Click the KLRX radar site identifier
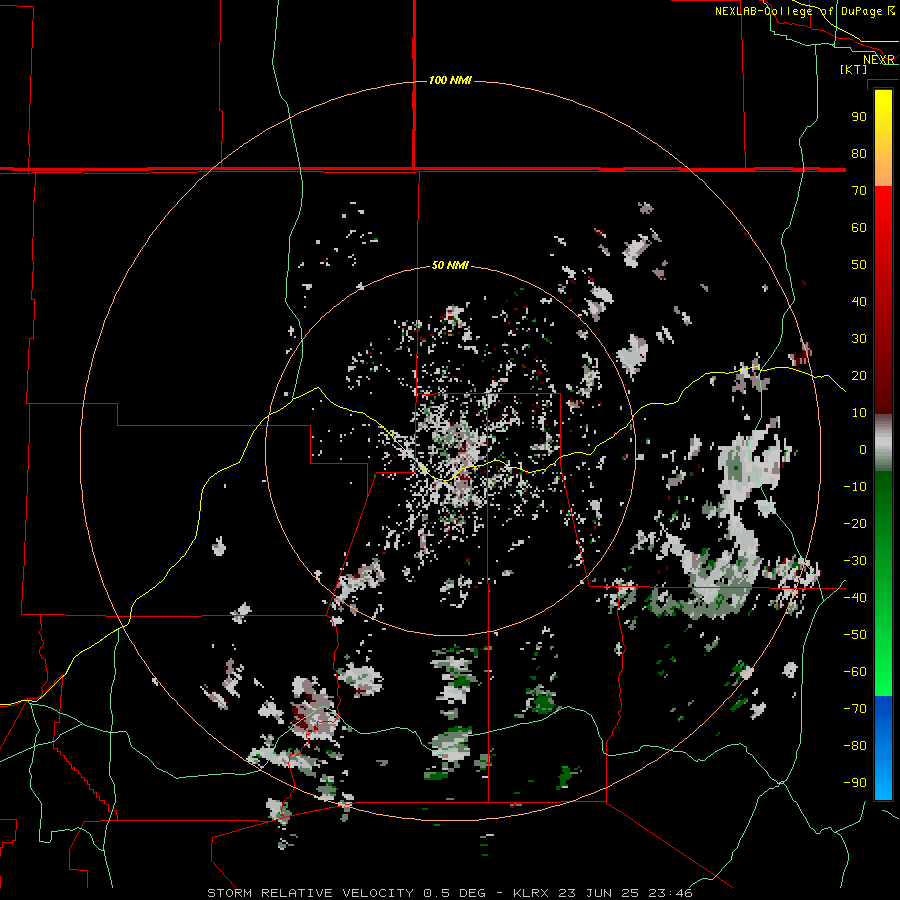 pyautogui.click(x=531, y=893)
